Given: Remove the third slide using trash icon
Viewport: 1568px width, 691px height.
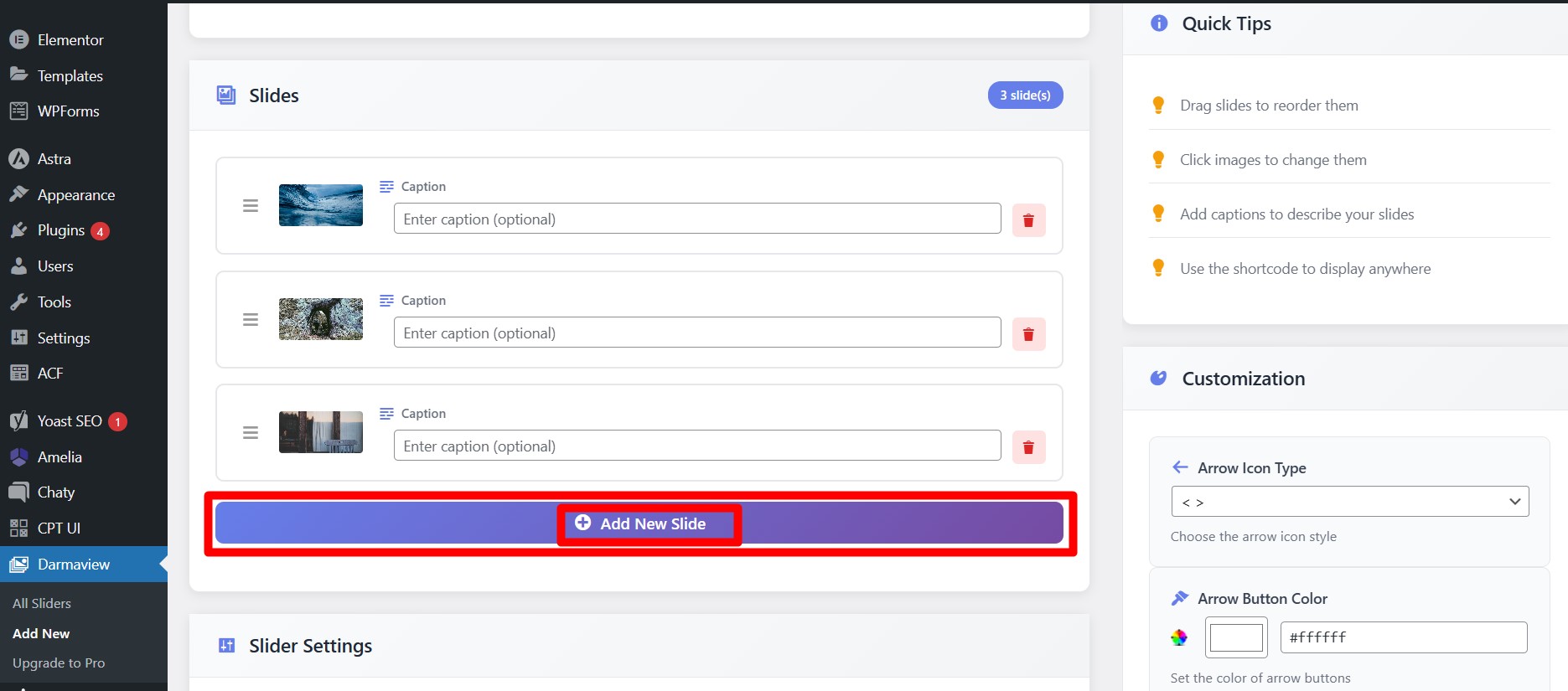Looking at the screenshot, I should click(x=1028, y=447).
